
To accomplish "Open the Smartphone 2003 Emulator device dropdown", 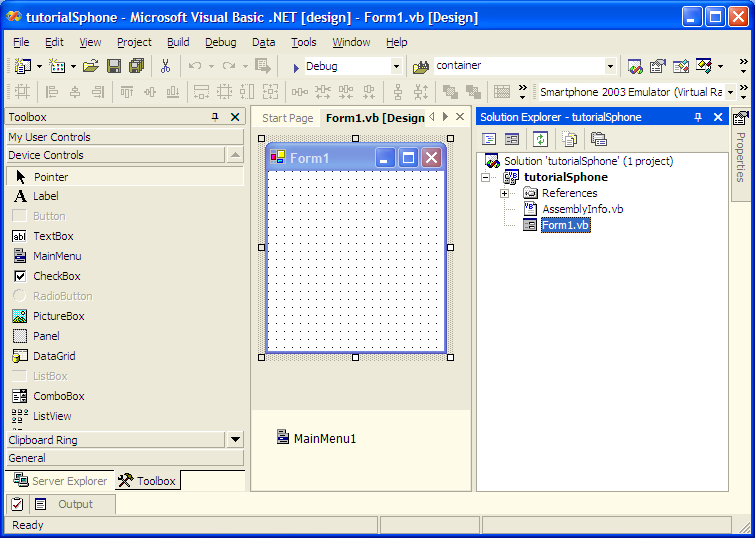I will point(730,92).
